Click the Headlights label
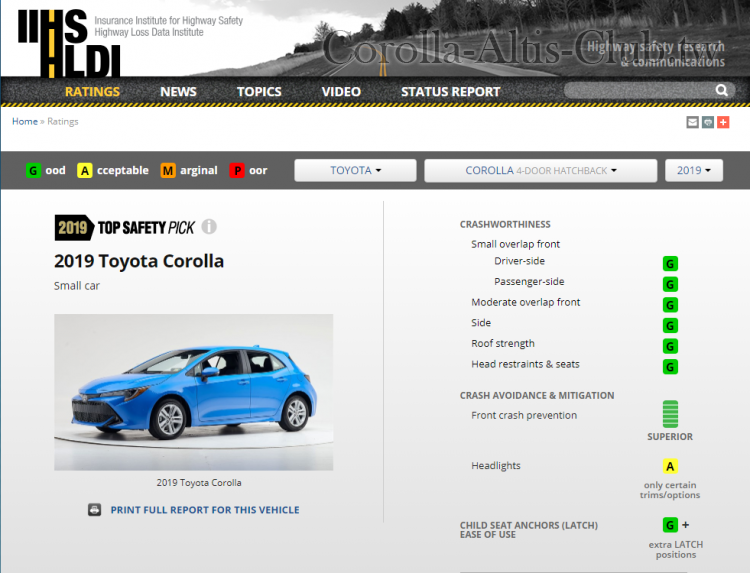 tap(496, 465)
